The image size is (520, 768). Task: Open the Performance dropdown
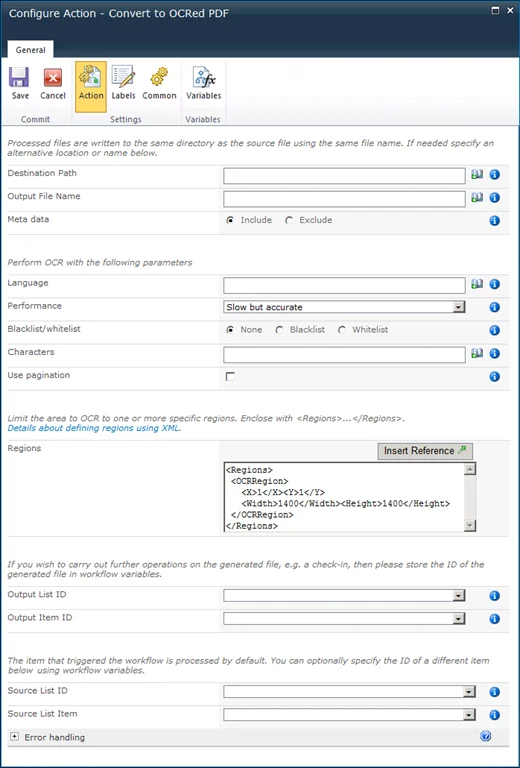pyautogui.click(x=344, y=307)
